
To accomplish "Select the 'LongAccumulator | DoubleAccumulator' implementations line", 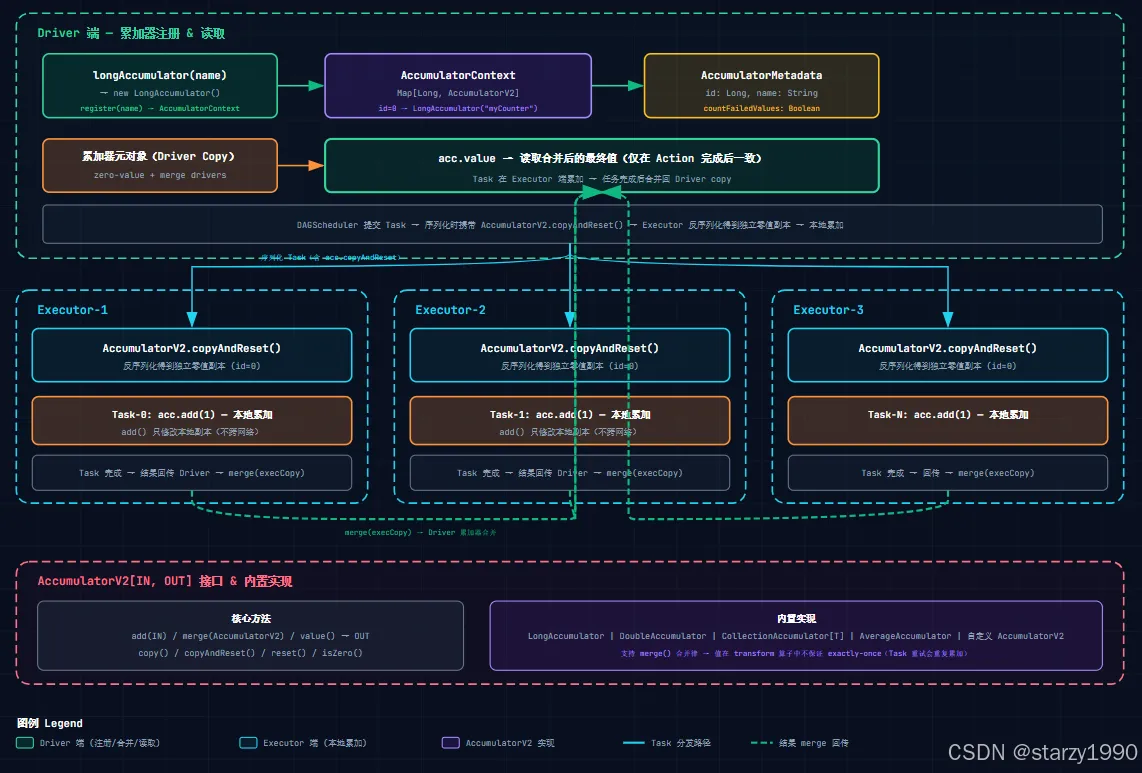I will tap(796, 636).
